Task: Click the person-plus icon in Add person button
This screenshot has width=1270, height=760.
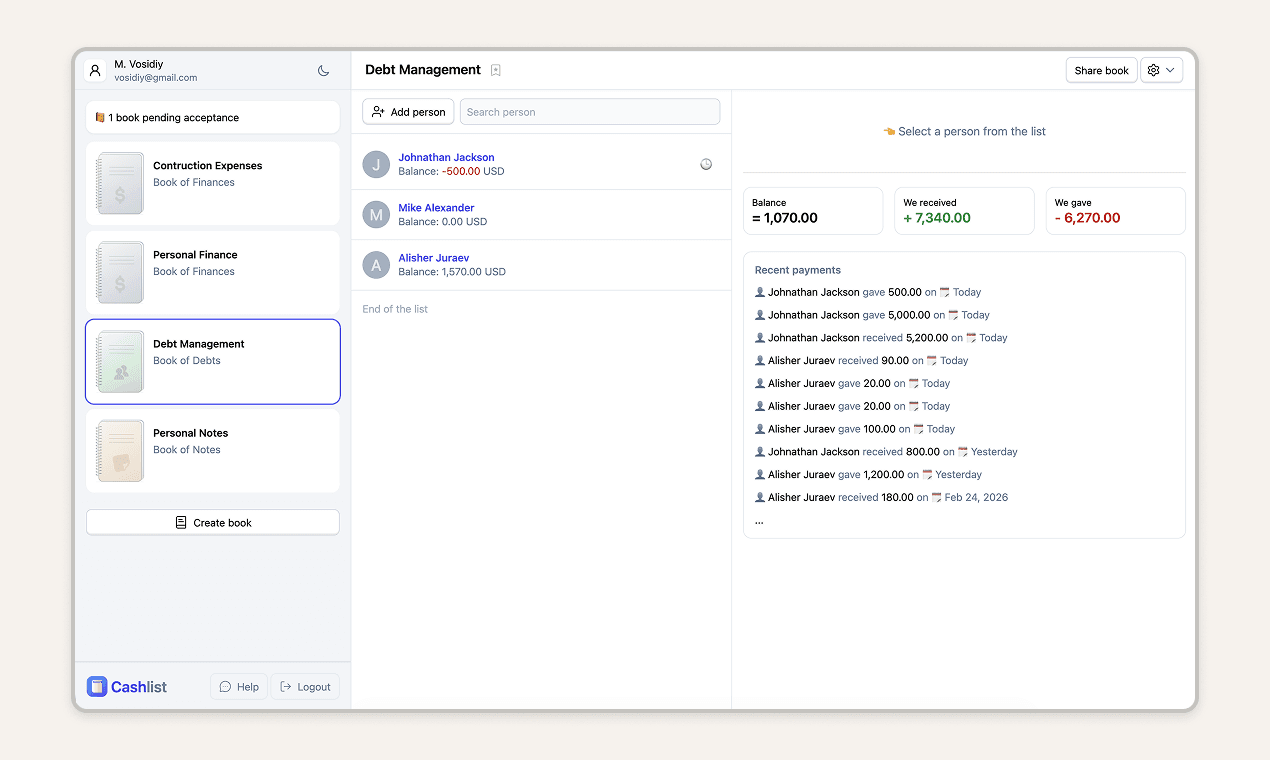Action: coord(379,111)
